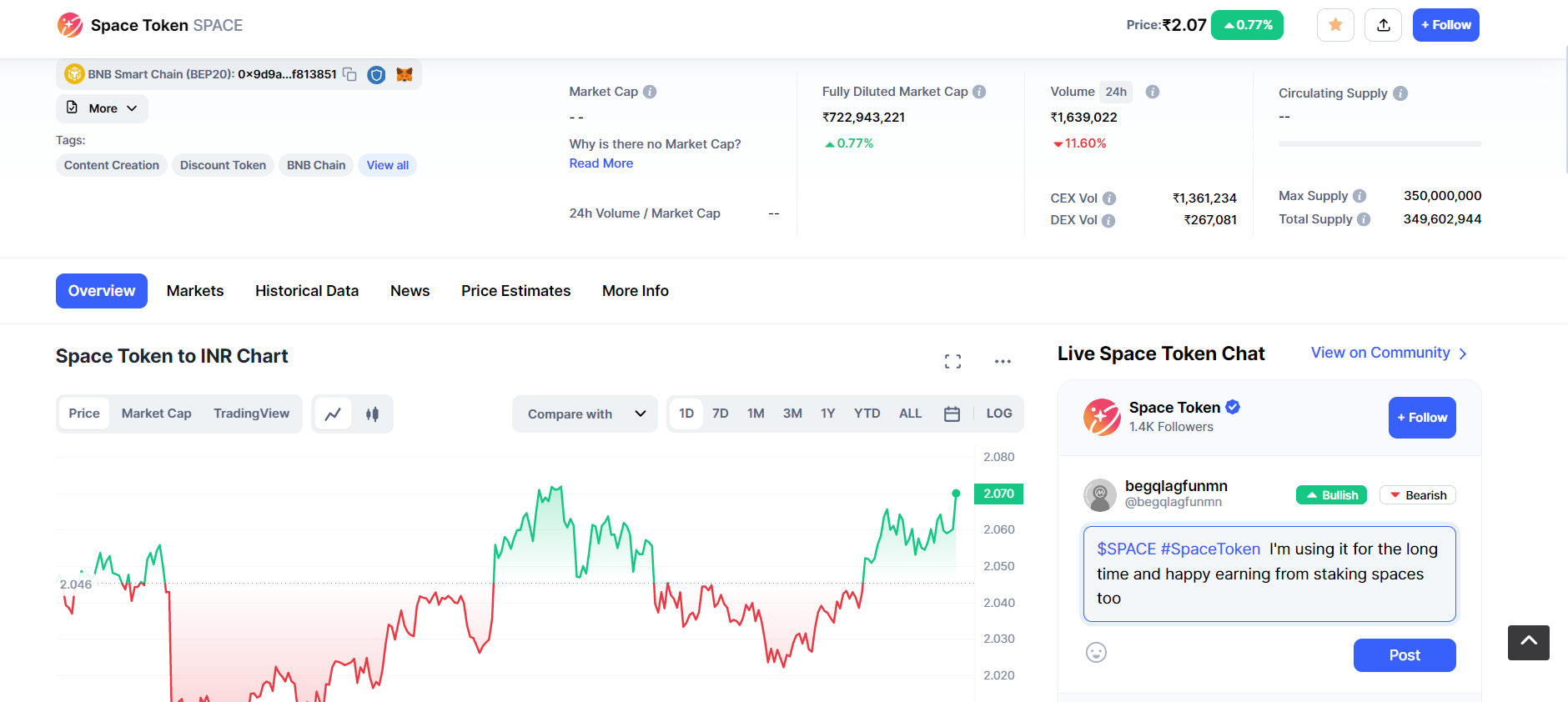Open Fully Diluted Market Cap info icon
This screenshot has width=1568, height=702.
coord(979,92)
